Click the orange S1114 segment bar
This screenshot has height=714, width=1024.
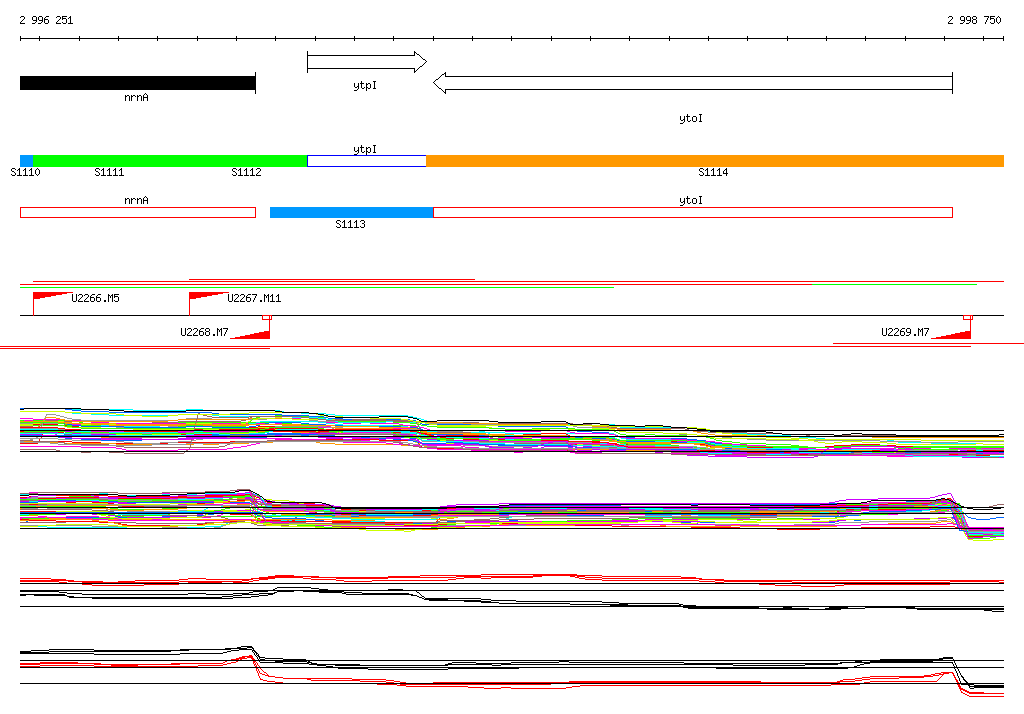(x=715, y=161)
